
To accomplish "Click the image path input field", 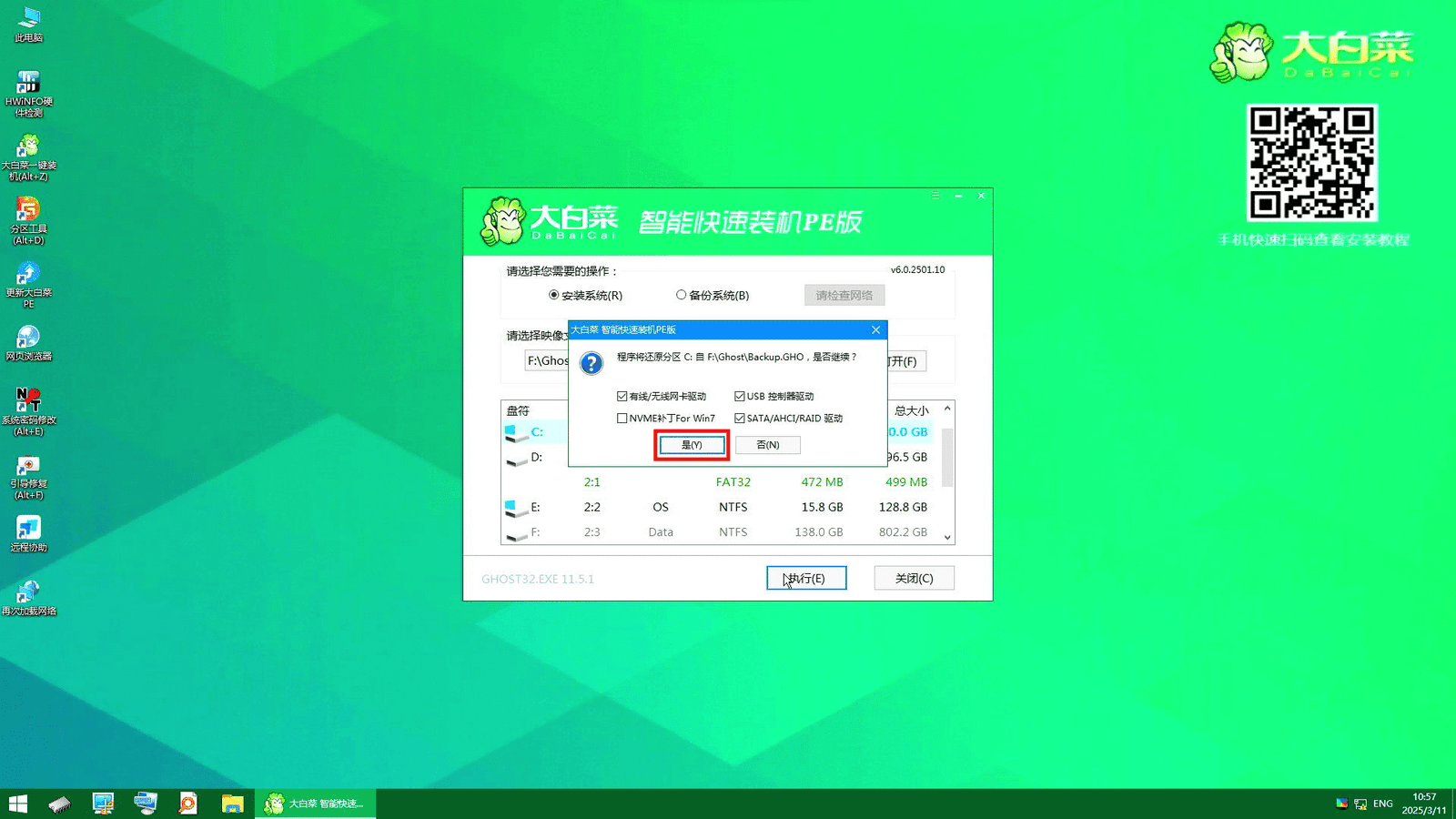I will point(546,361).
